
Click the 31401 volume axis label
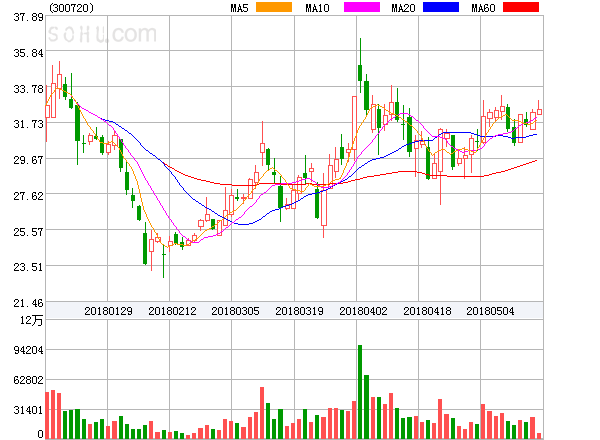28,410
